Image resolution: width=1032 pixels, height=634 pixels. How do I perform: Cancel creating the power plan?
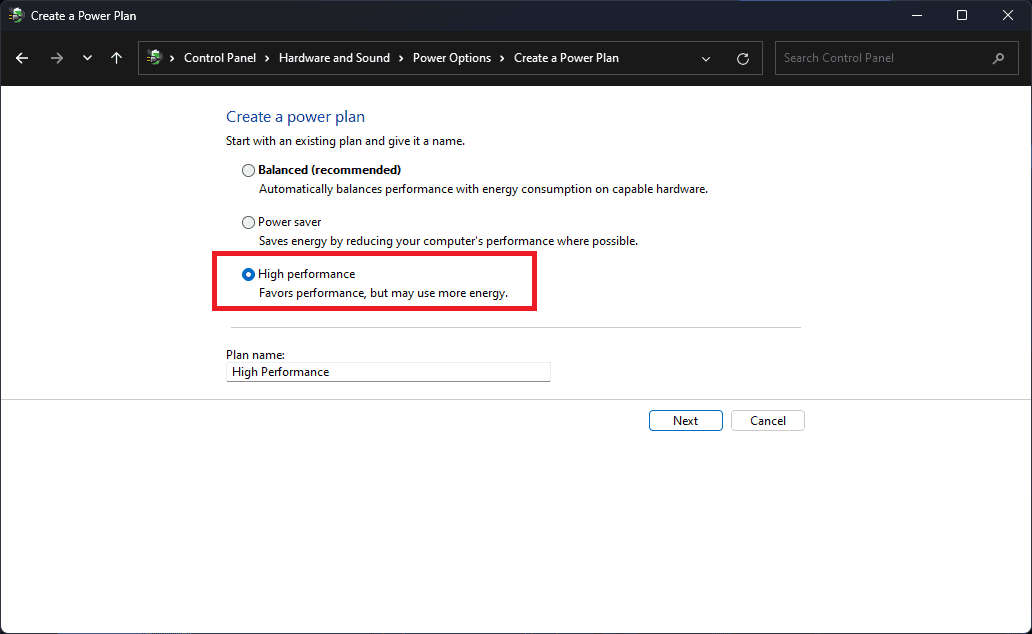(x=767, y=421)
